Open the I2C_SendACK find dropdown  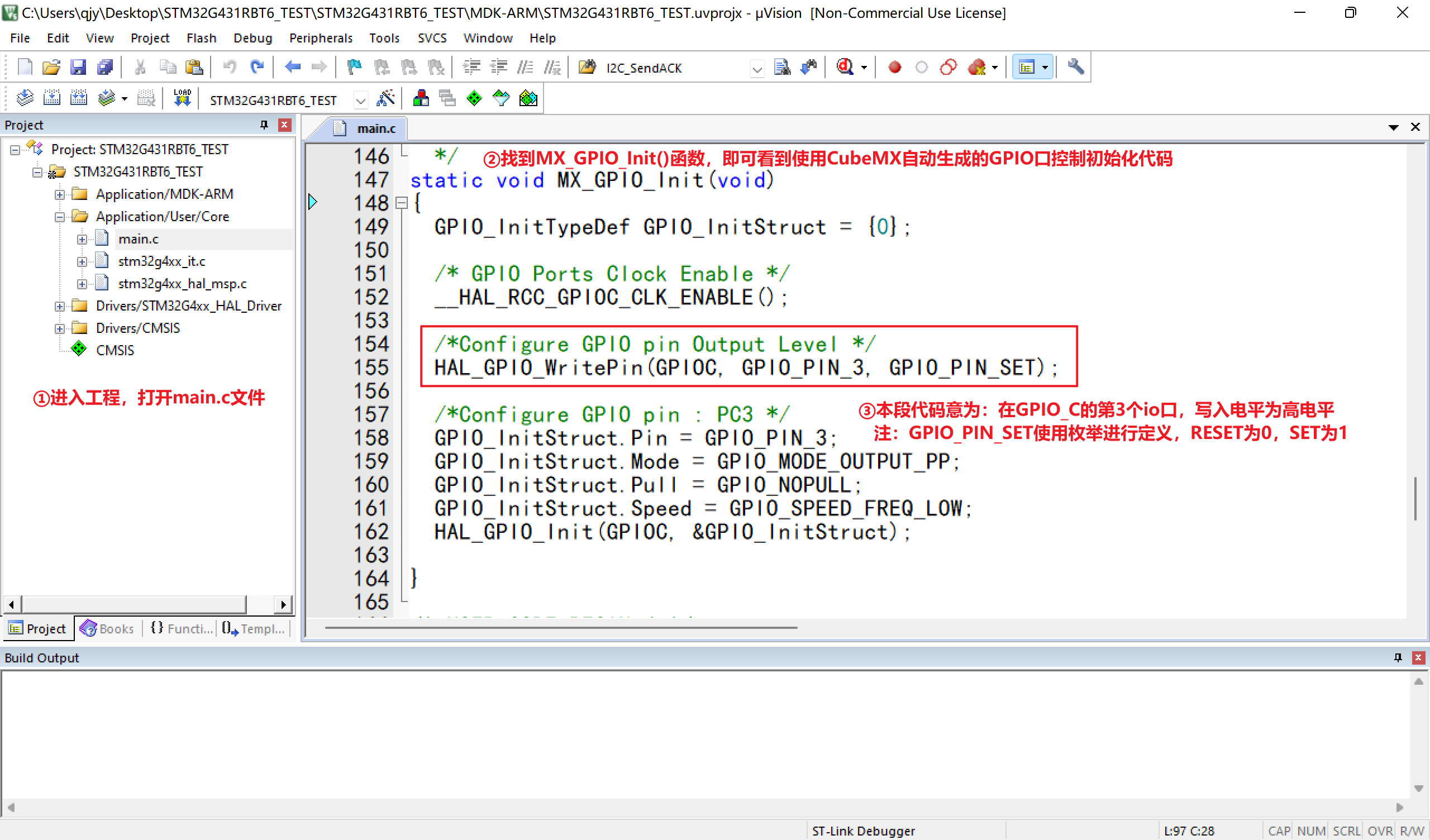coord(757,69)
